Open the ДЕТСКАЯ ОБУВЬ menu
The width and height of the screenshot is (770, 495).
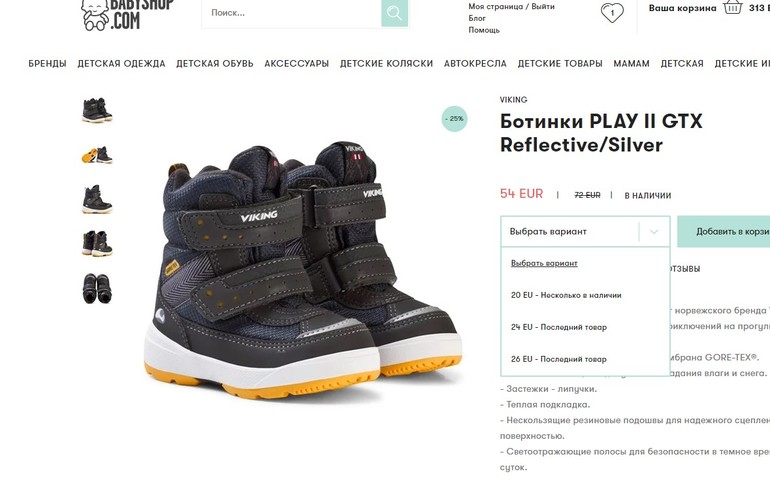click(215, 63)
